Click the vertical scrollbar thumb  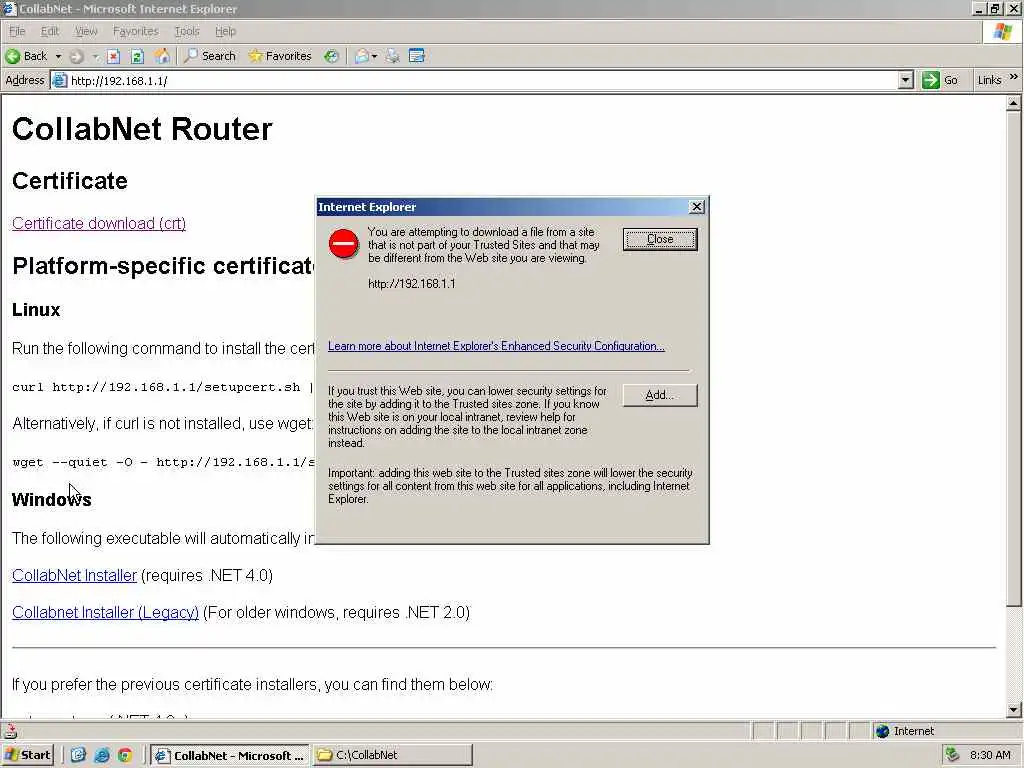1014,358
